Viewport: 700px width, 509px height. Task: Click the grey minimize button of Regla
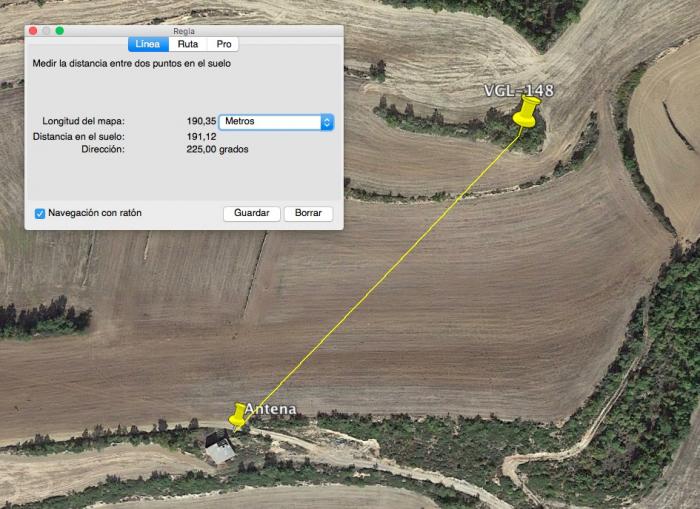(46, 30)
